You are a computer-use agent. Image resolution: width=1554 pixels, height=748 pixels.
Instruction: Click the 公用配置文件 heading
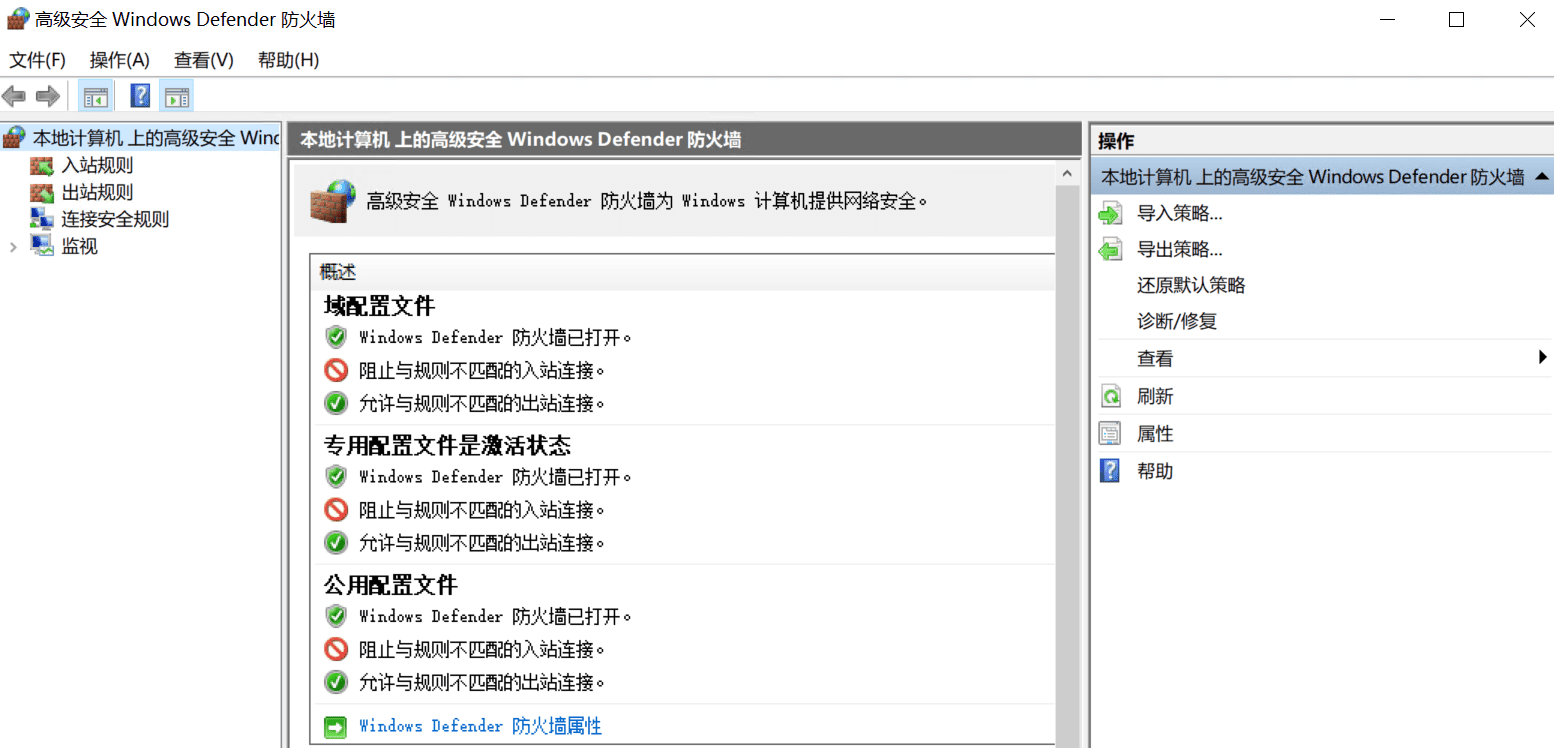pos(390,584)
